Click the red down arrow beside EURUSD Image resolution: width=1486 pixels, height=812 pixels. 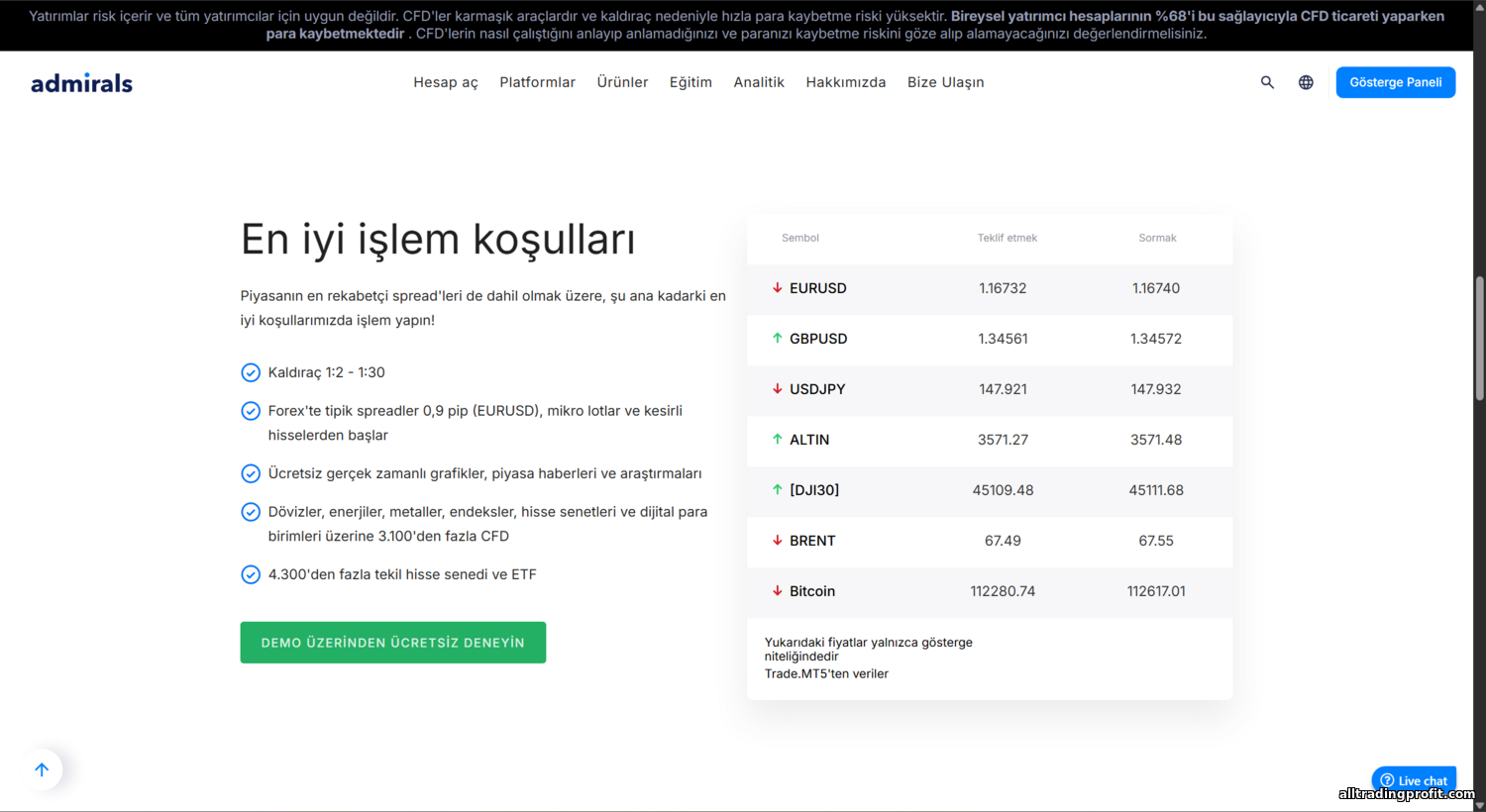point(778,288)
